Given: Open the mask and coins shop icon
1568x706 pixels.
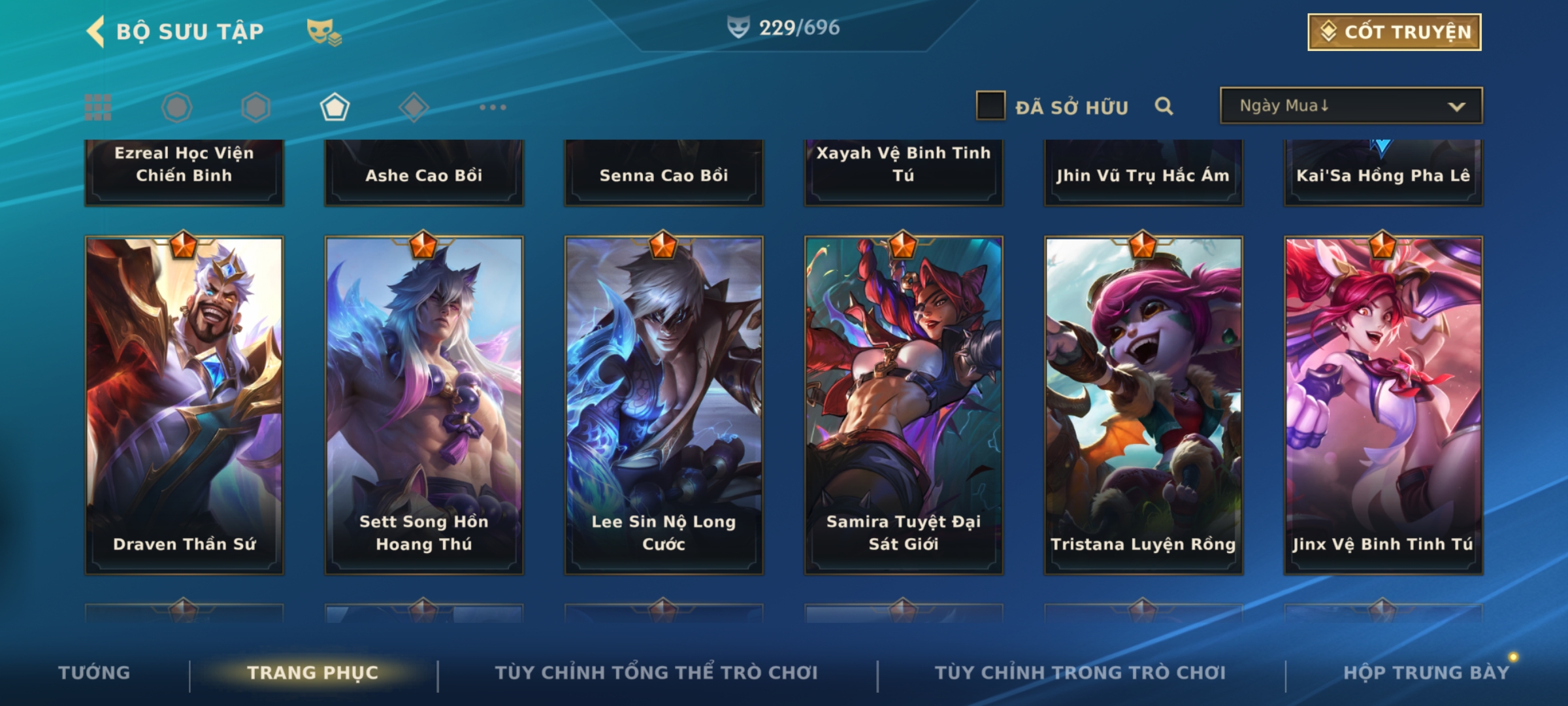Looking at the screenshot, I should pyautogui.click(x=325, y=31).
